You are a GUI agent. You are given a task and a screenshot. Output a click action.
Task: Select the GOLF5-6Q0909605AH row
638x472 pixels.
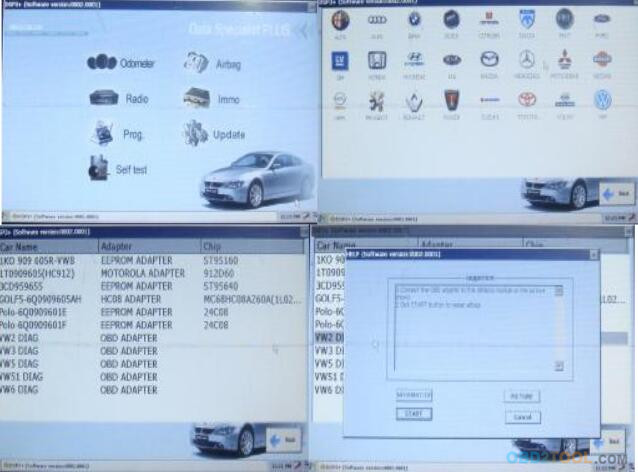pos(152,299)
